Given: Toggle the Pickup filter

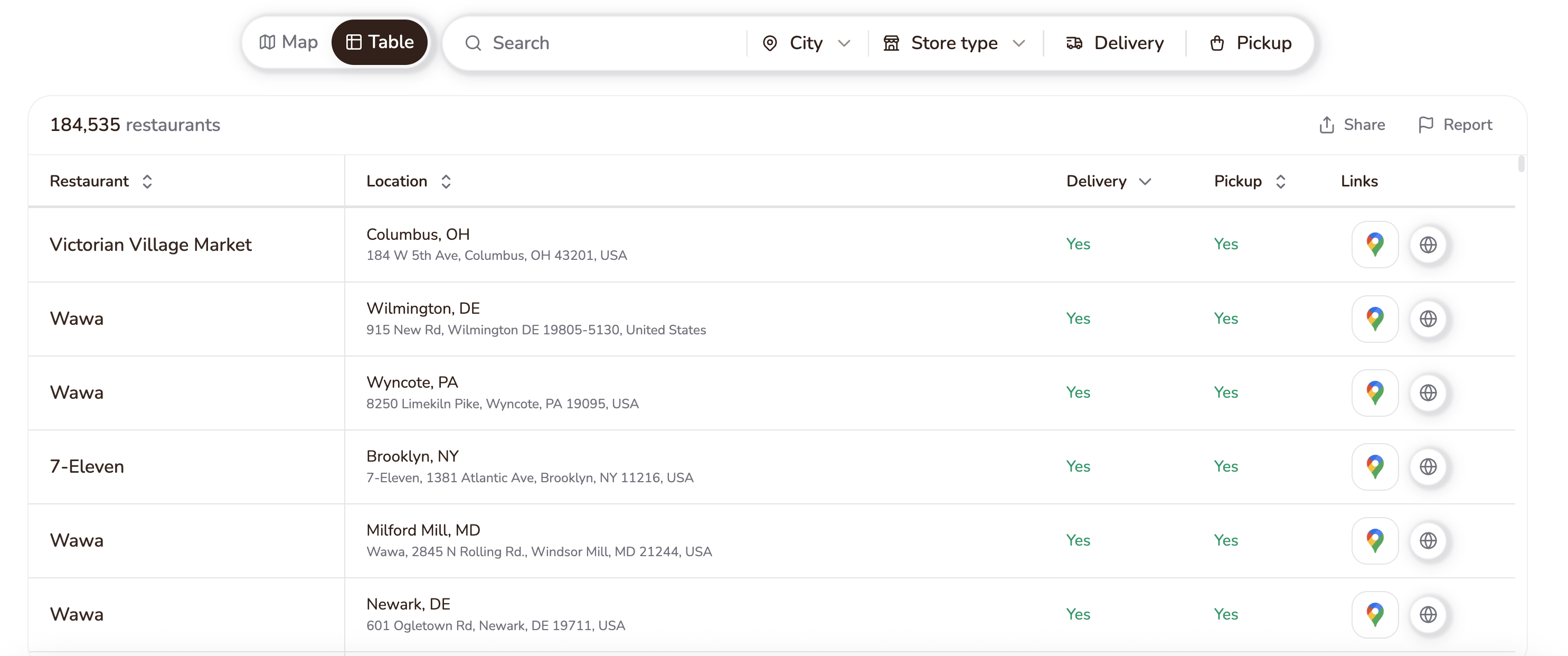Looking at the screenshot, I should 1250,43.
